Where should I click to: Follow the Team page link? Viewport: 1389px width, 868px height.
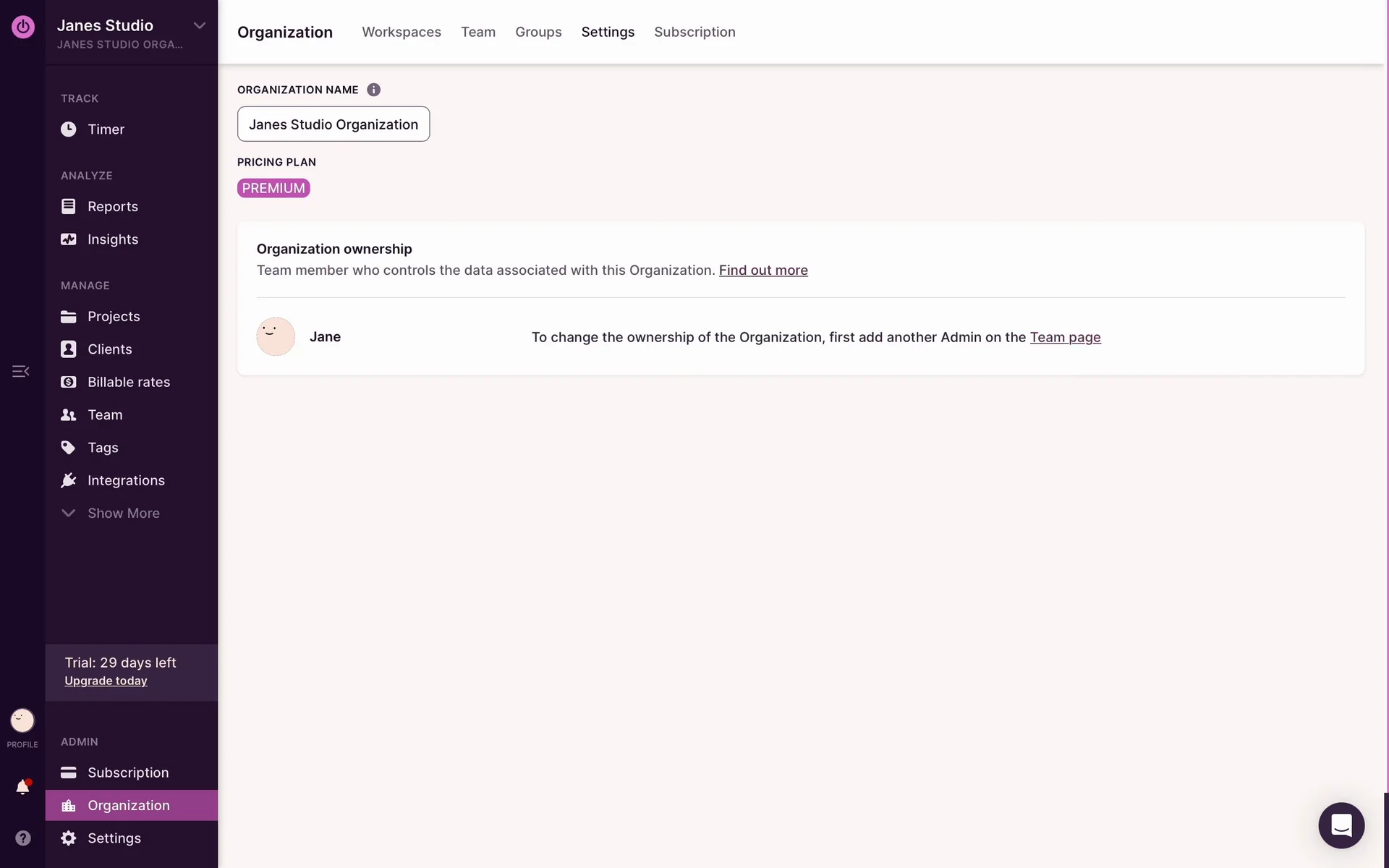tap(1065, 337)
